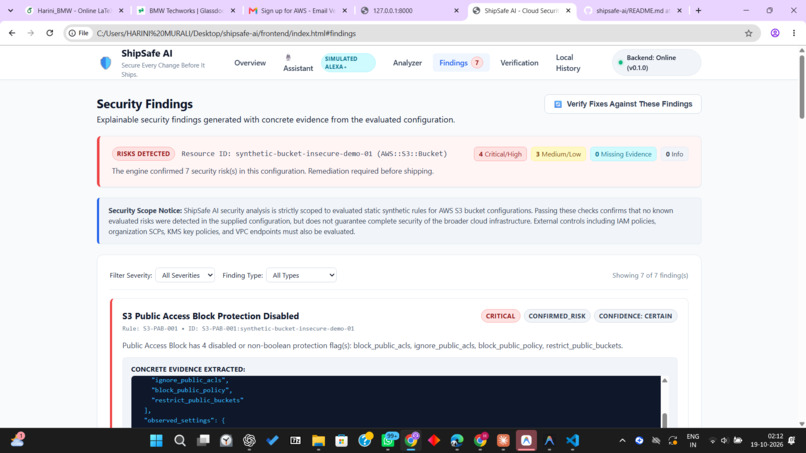Open the Overview section
806x453 pixels.
(x=250, y=63)
